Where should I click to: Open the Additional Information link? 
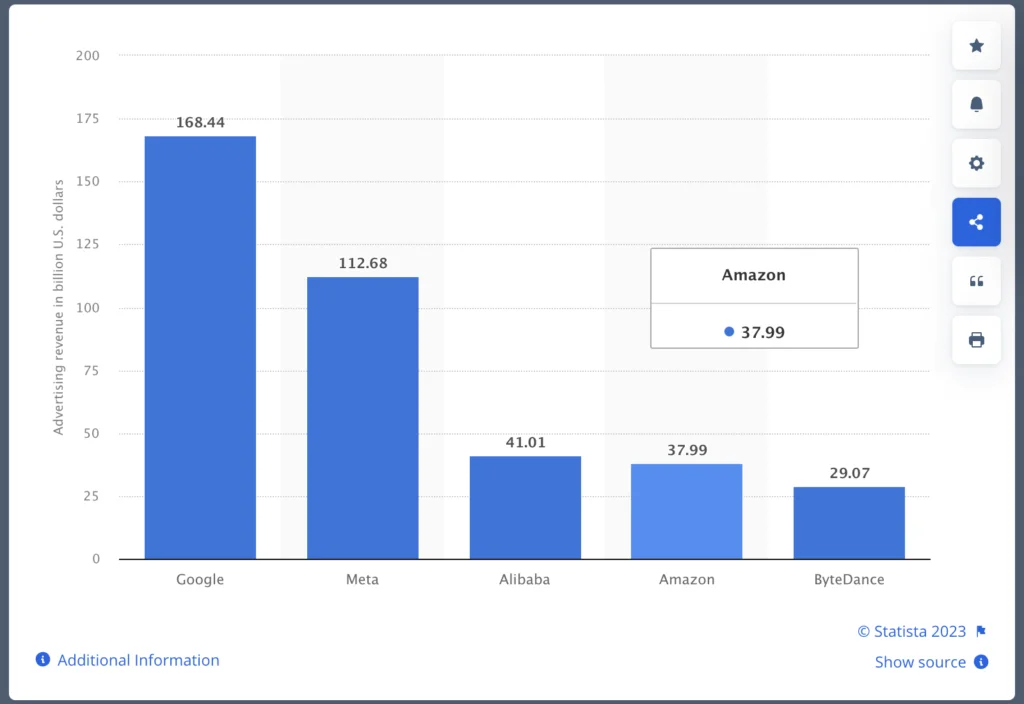[x=138, y=660]
